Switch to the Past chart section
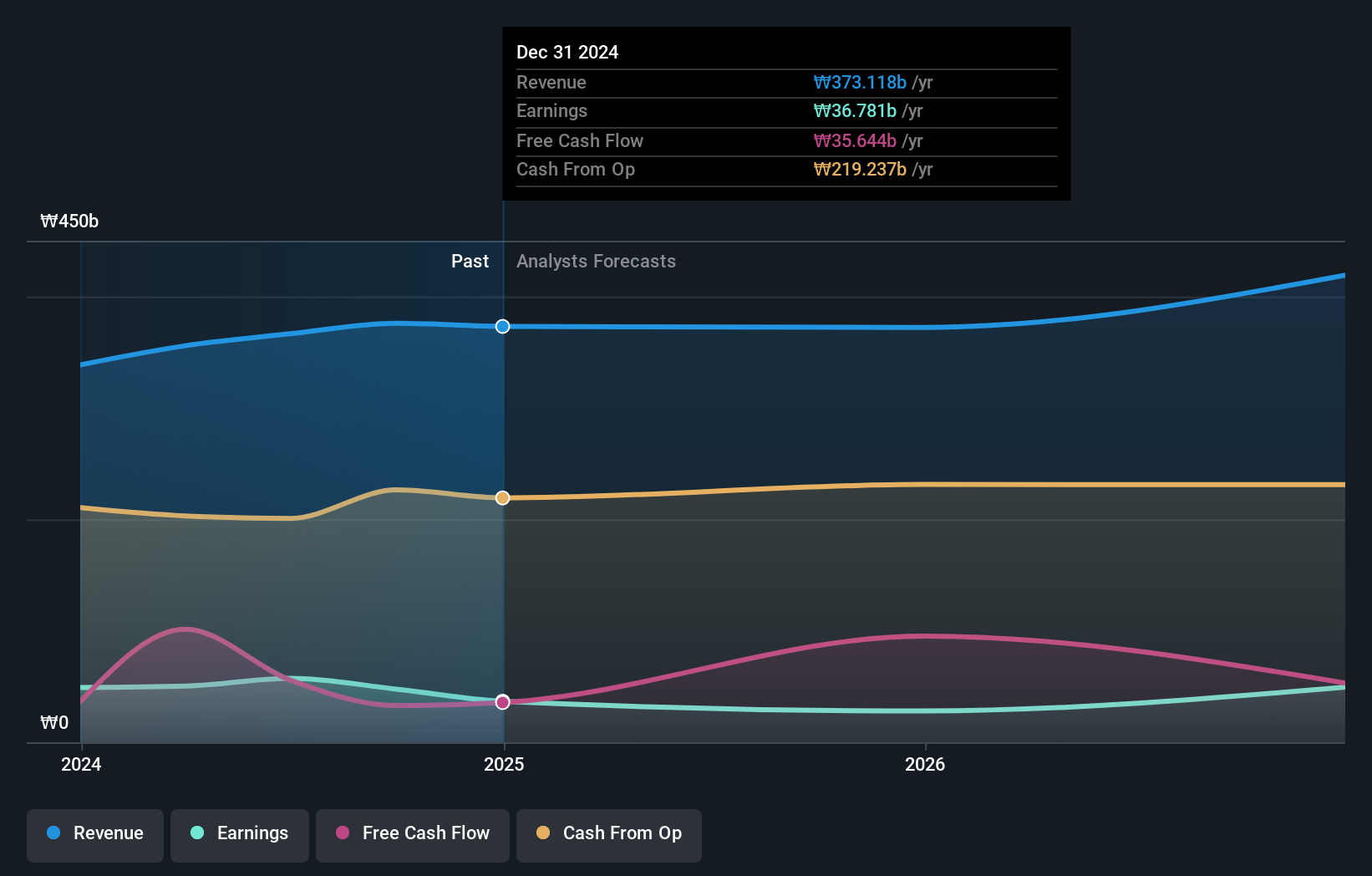The image size is (1372, 876). click(x=470, y=262)
